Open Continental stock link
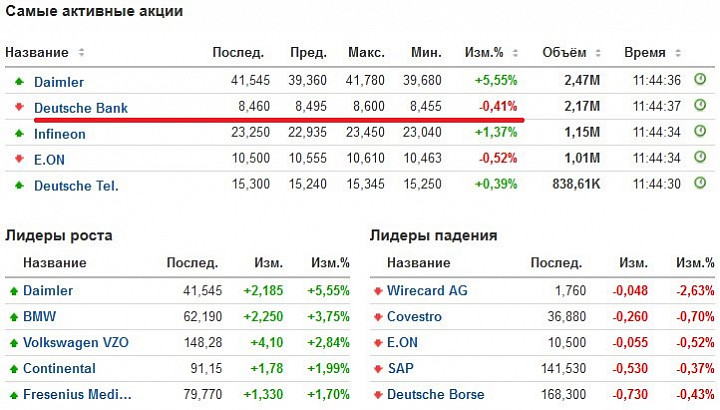Viewport: 720px width, 410px height. (x=59, y=368)
